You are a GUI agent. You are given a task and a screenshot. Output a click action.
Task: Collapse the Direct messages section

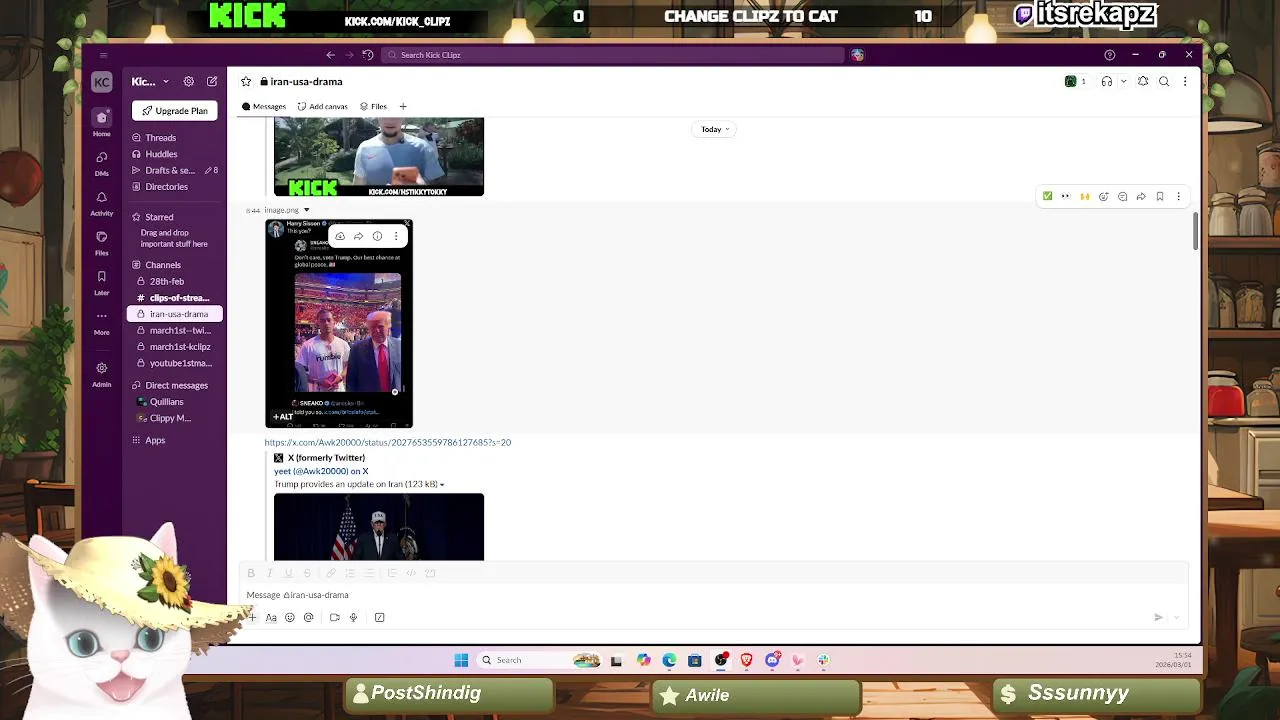137,385
